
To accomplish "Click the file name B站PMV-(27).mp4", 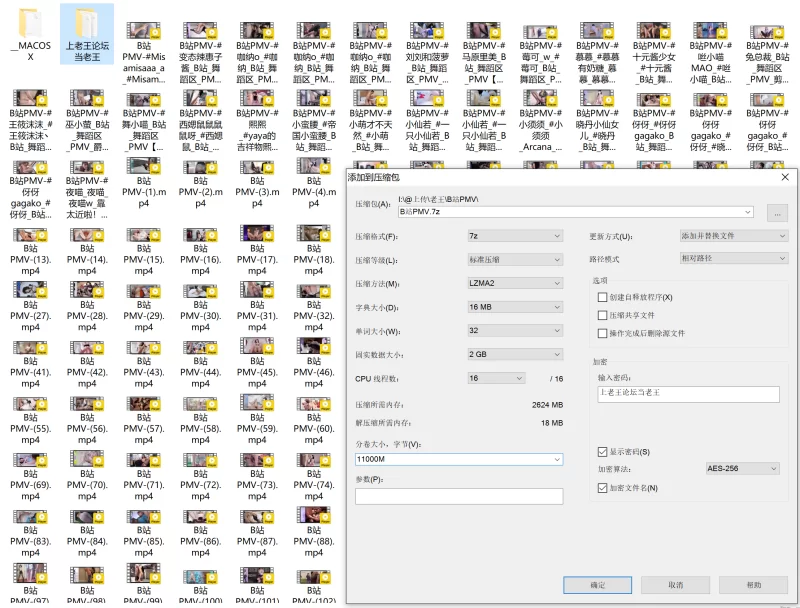I will point(30,316).
